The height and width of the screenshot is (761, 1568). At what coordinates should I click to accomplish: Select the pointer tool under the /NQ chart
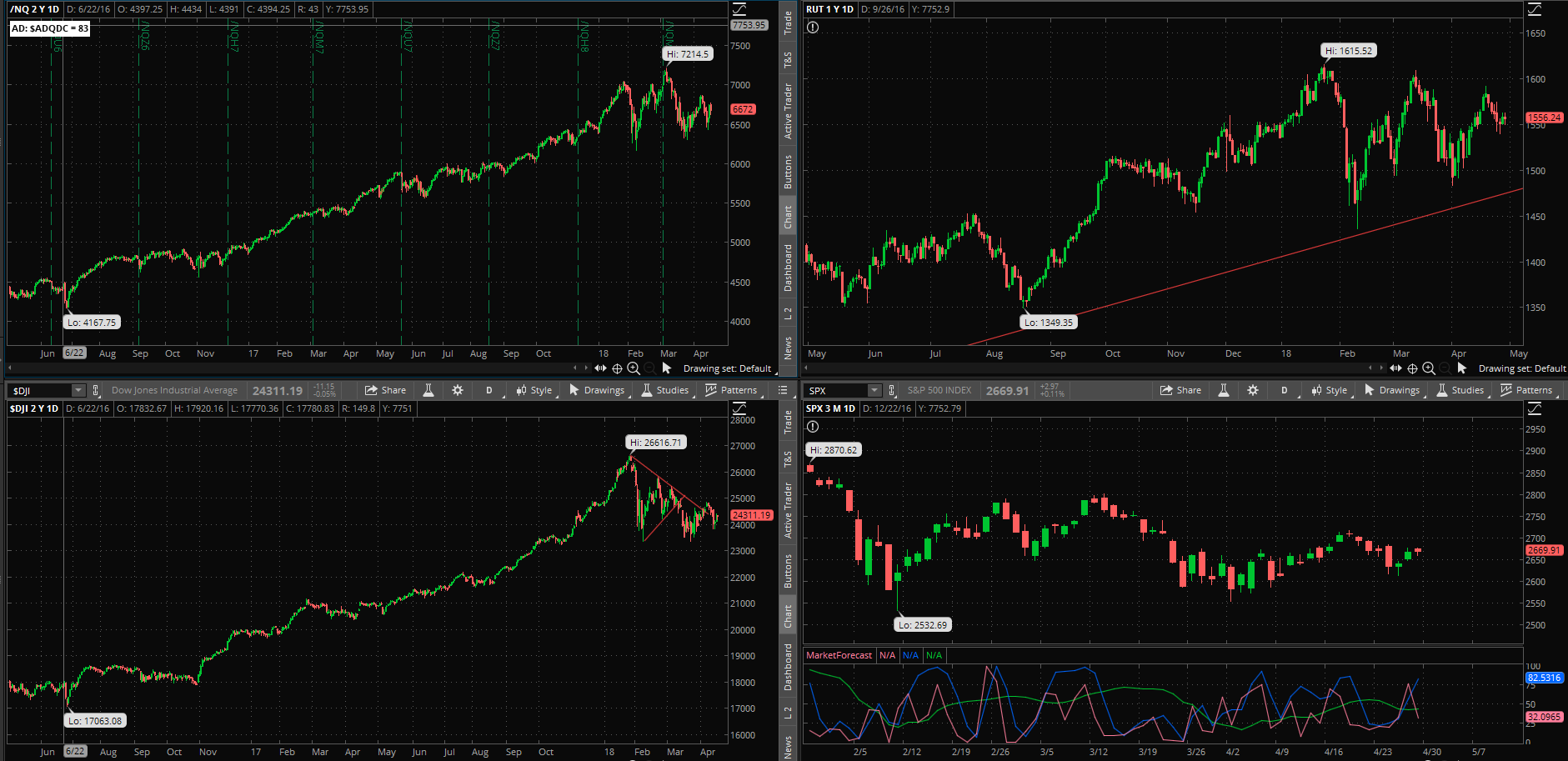coord(666,368)
